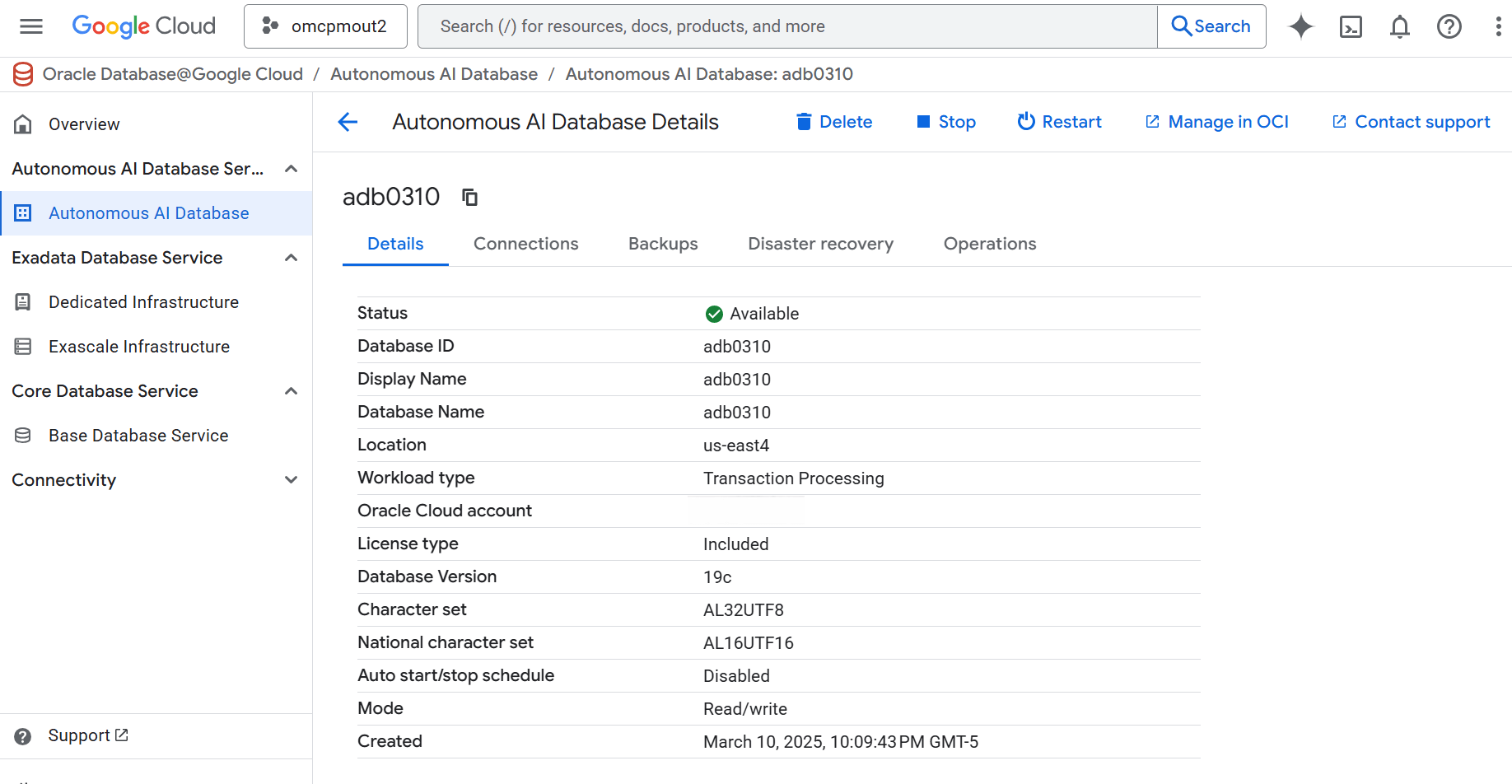This screenshot has height=784, width=1512.
Task: Open the Cloud Shell terminal icon
Action: click(x=1351, y=26)
